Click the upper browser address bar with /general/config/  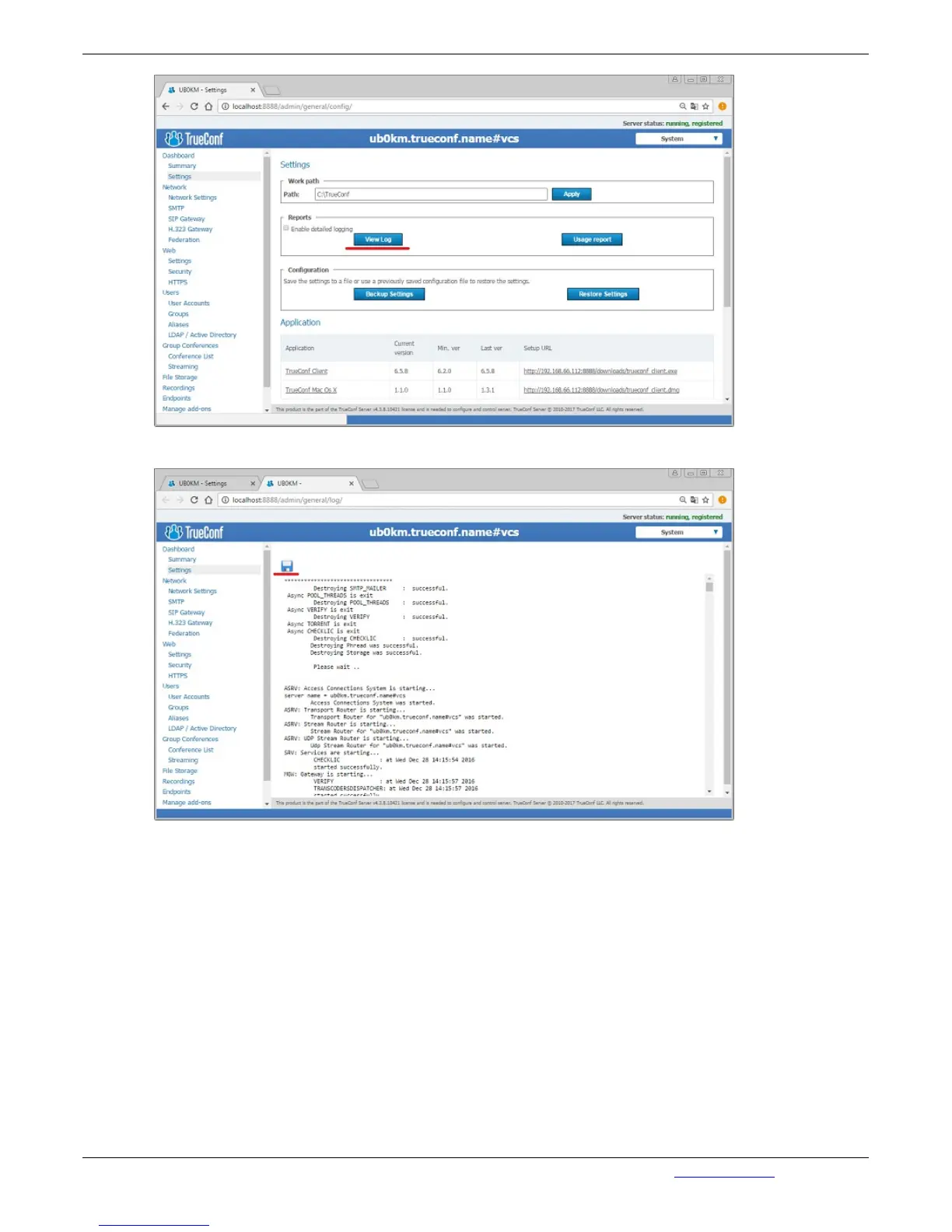click(x=449, y=107)
